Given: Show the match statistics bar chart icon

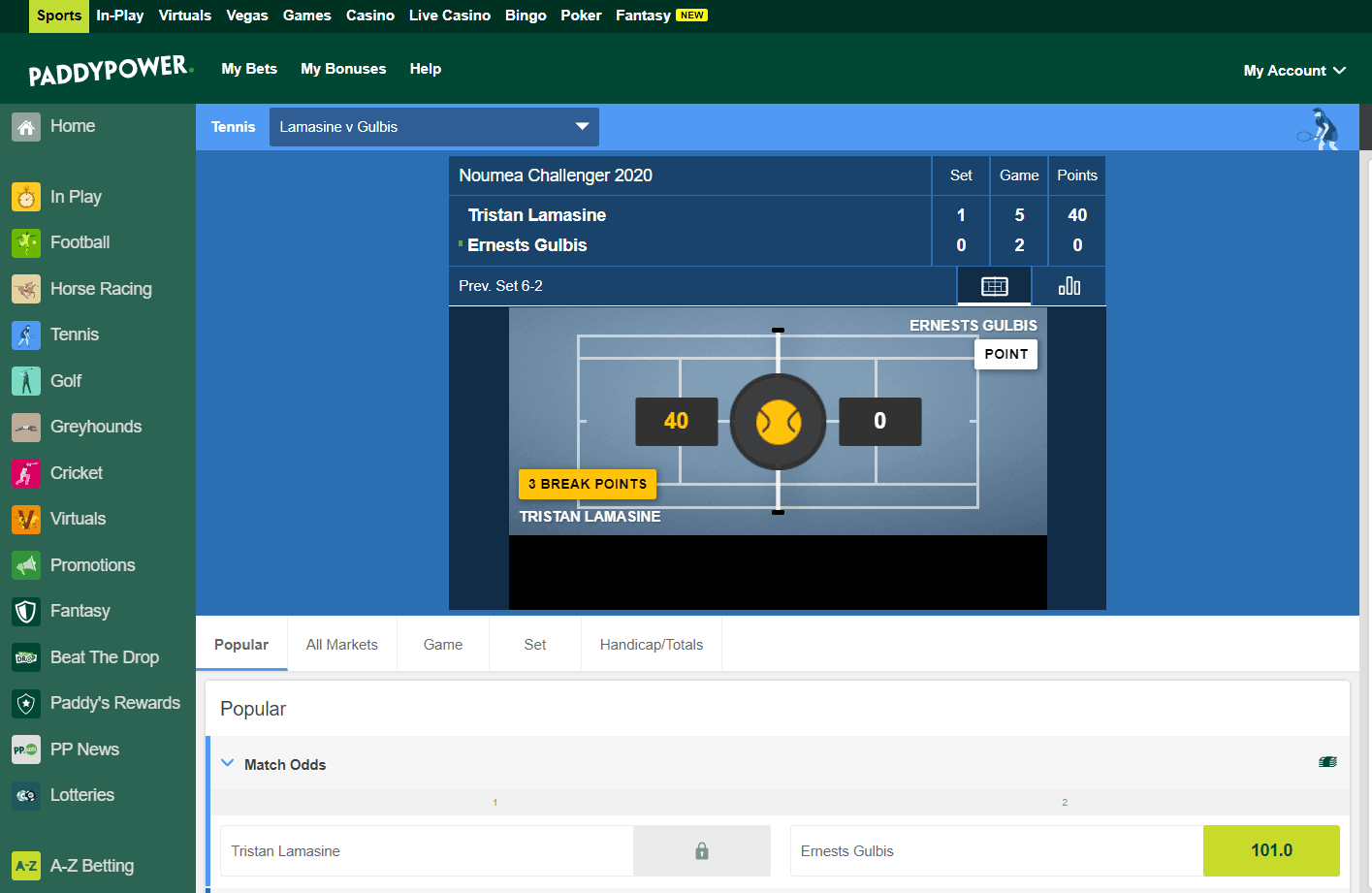Looking at the screenshot, I should pyautogui.click(x=1069, y=286).
